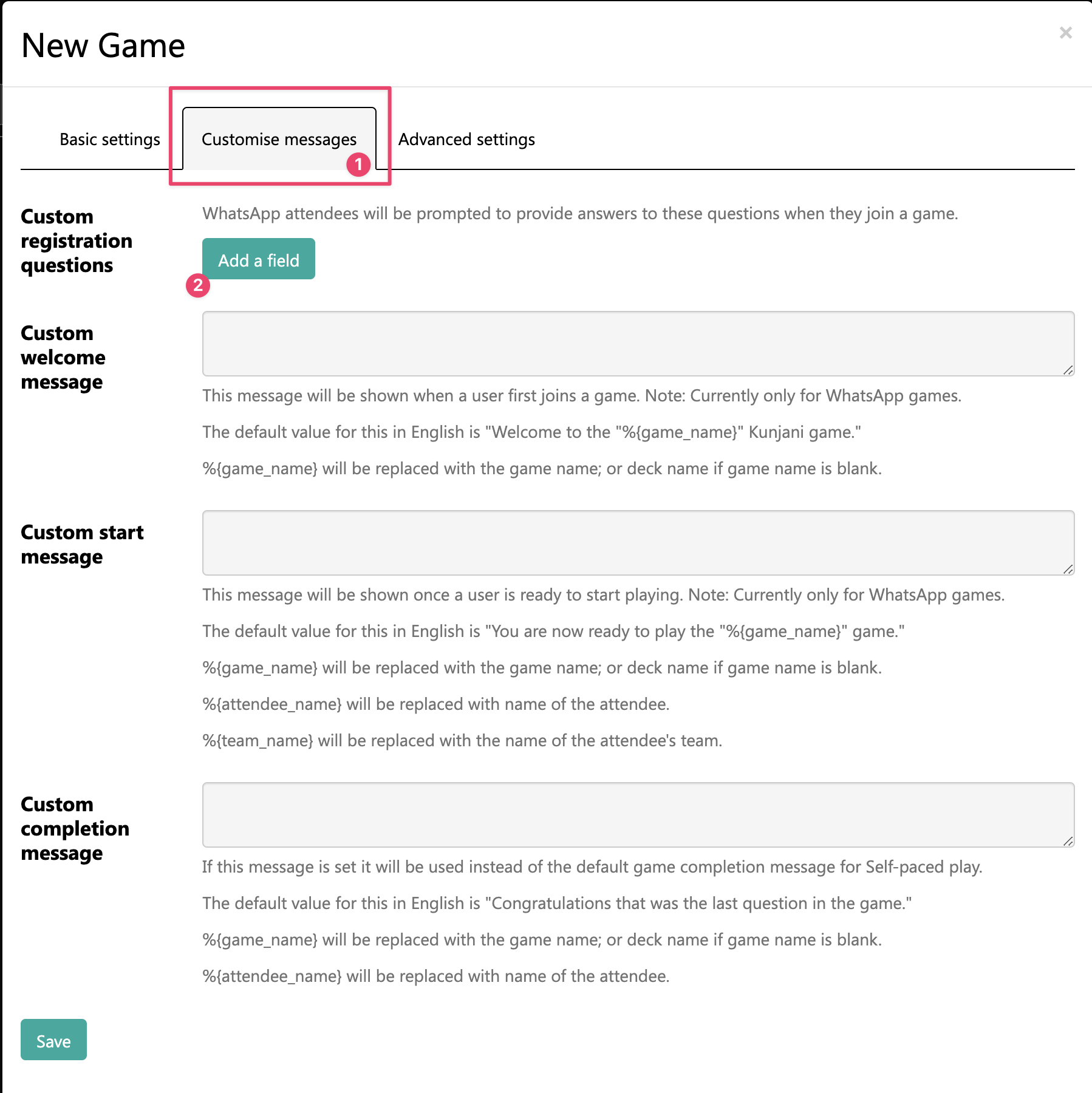Click into the Custom start message field
1092x1093 pixels.
pyautogui.click(x=638, y=543)
